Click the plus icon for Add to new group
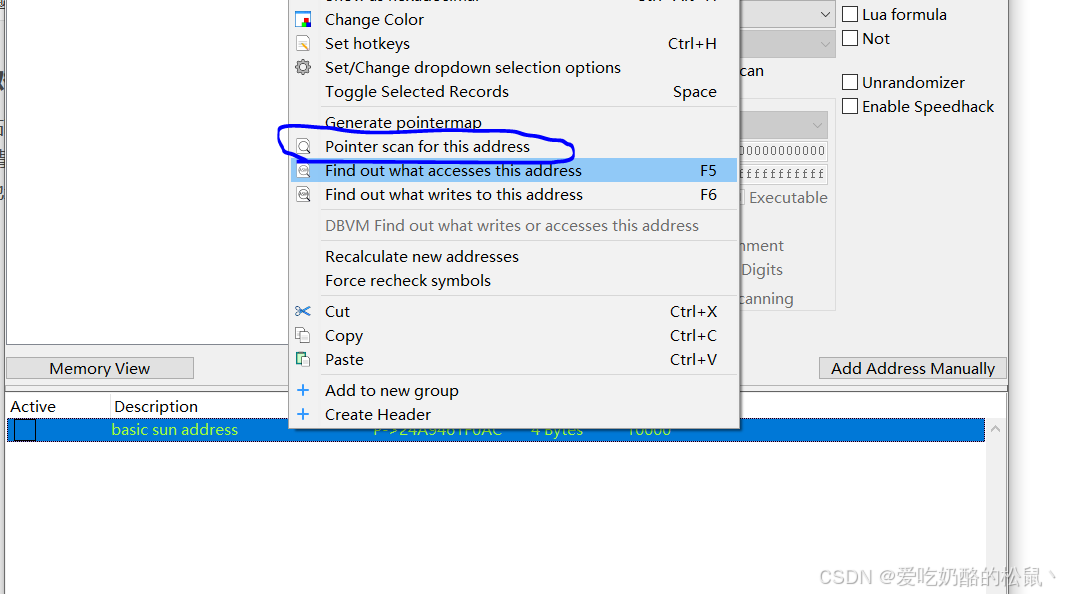The width and height of the screenshot is (1067, 594). [303, 390]
